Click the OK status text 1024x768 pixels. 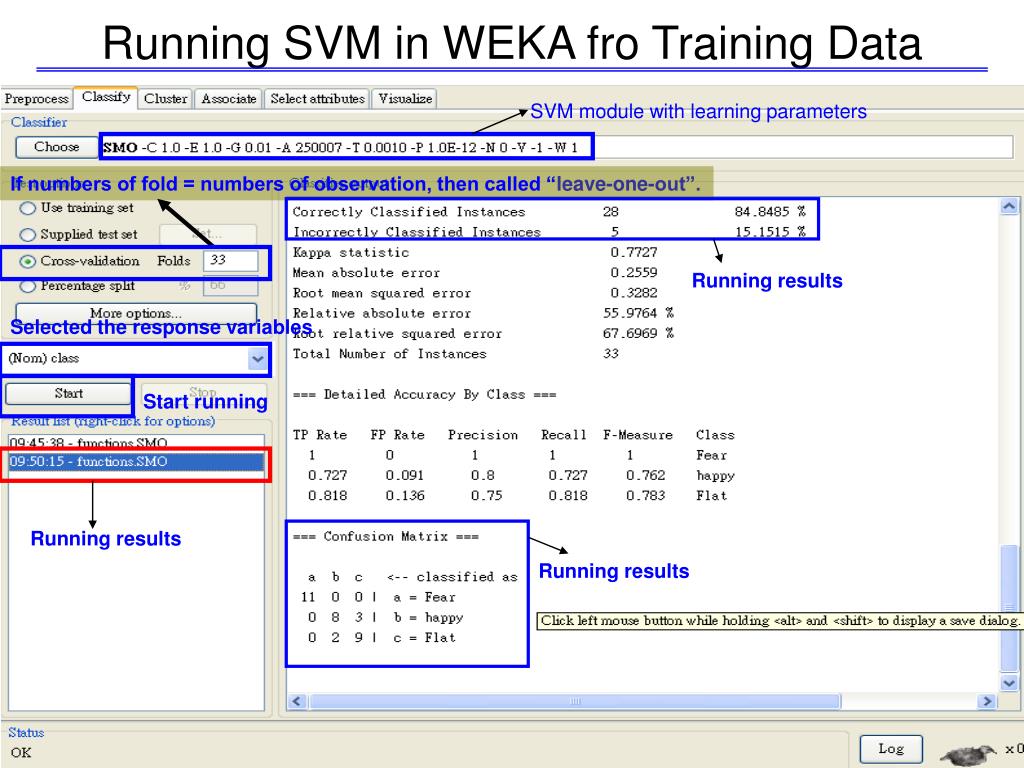coord(20,752)
